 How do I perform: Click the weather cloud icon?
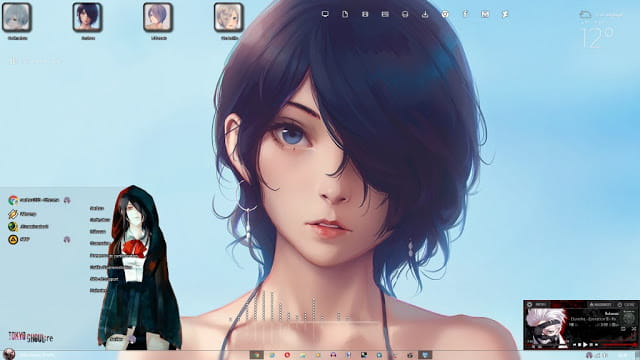pyautogui.click(x=585, y=15)
